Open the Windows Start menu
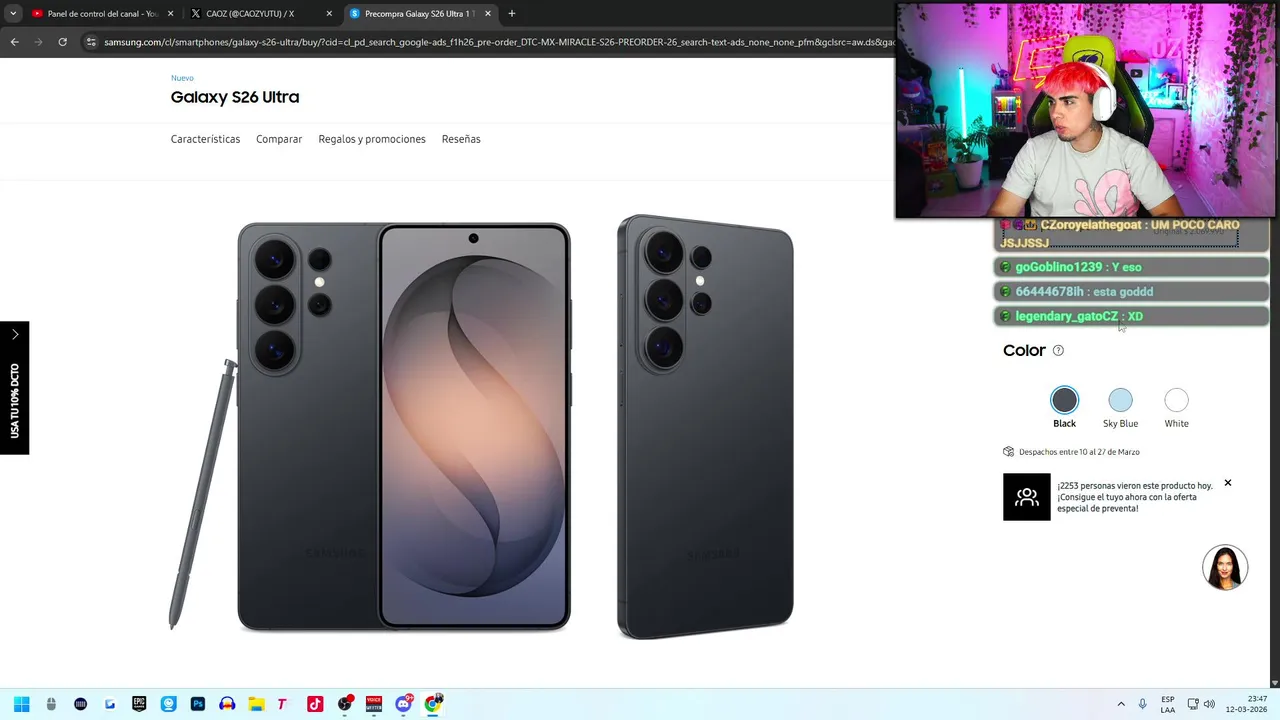 tap(21, 704)
